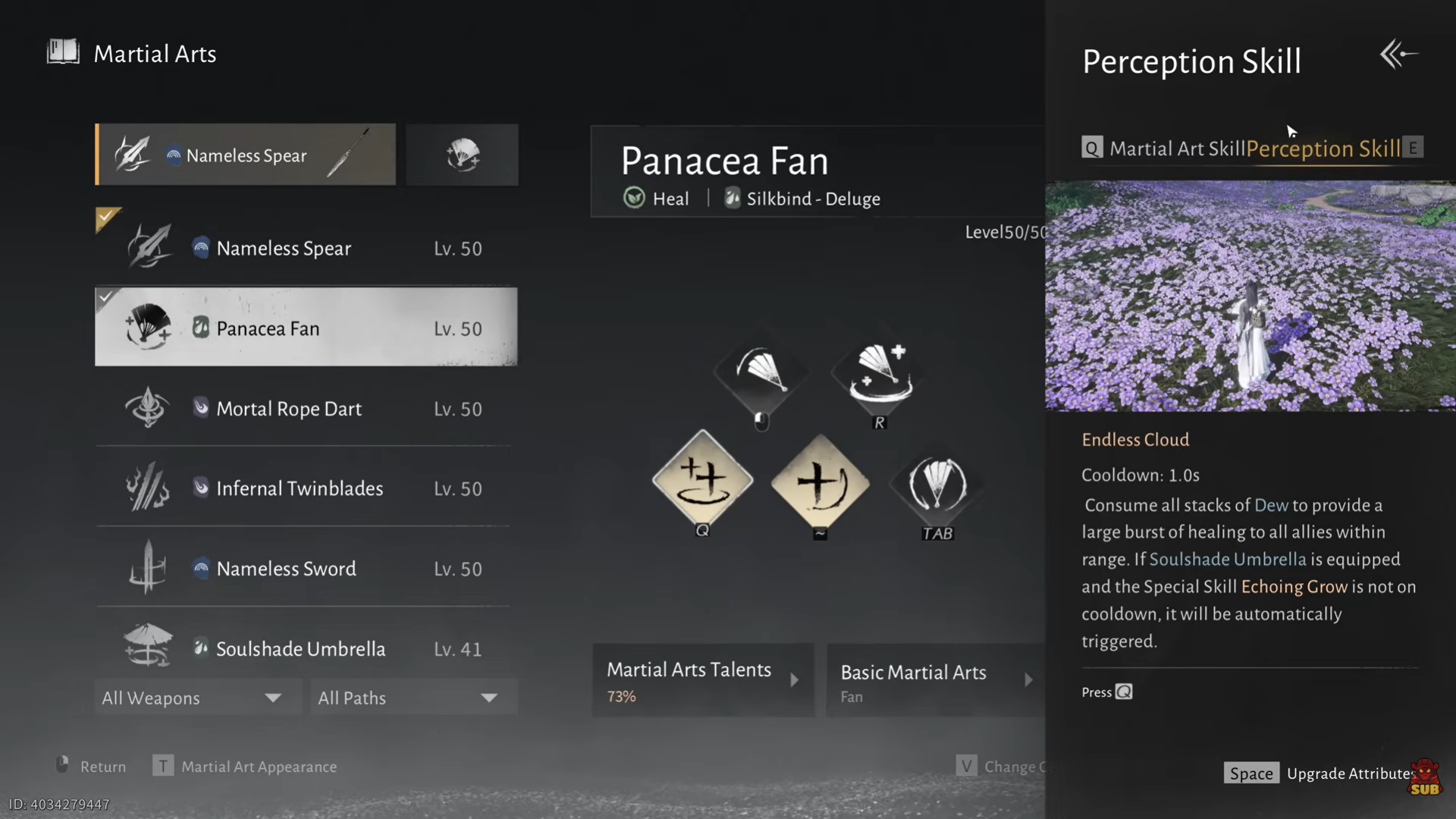Expand the Martial Arts Talents section
The image size is (1456, 819).
pyautogui.click(x=702, y=680)
